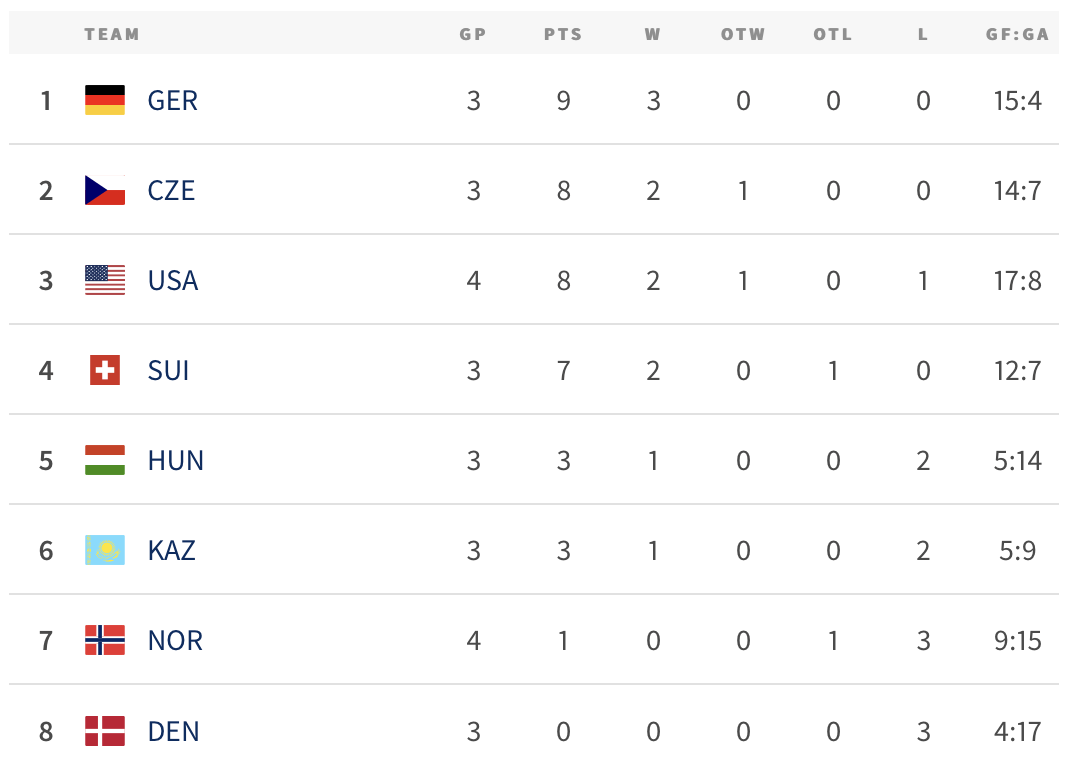1070x770 pixels.
Task: Click the Hungary flag icon
Action: click(105, 460)
